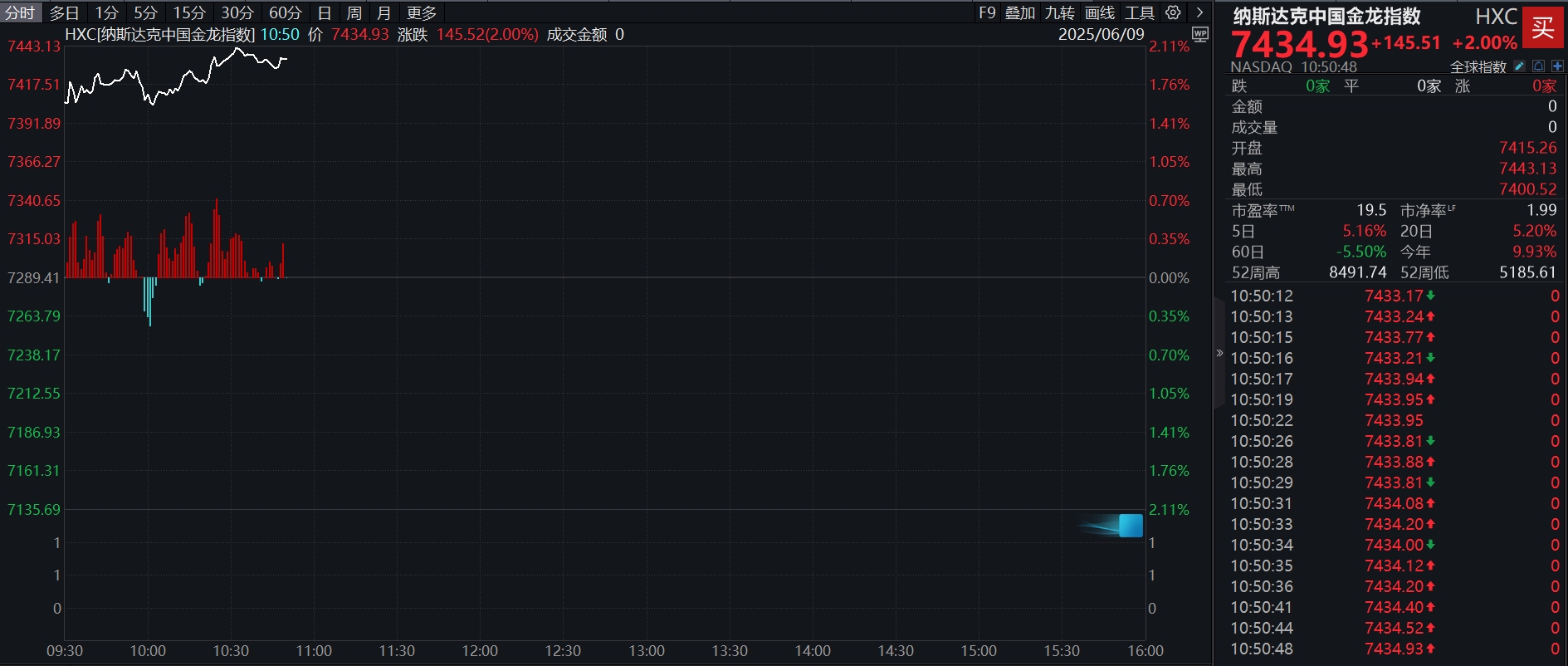
Task: Switch to 月 monthly chart tab
Action: (383, 12)
